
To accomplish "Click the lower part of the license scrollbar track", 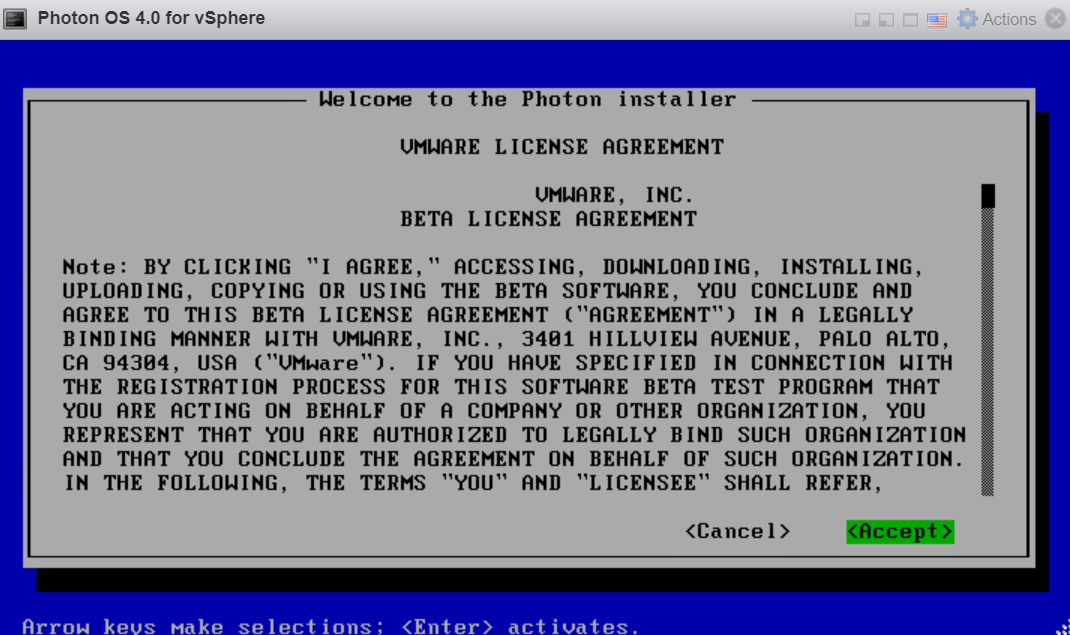I will point(988,420).
